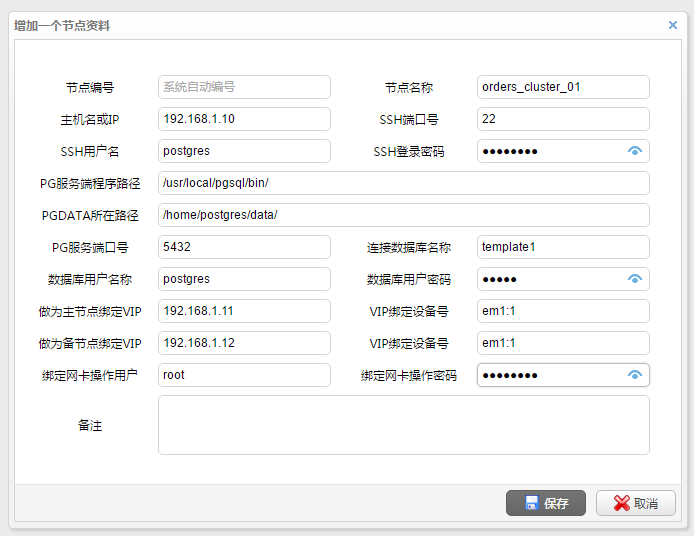Show the SSH登录密码 password with eye icon

point(634,151)
